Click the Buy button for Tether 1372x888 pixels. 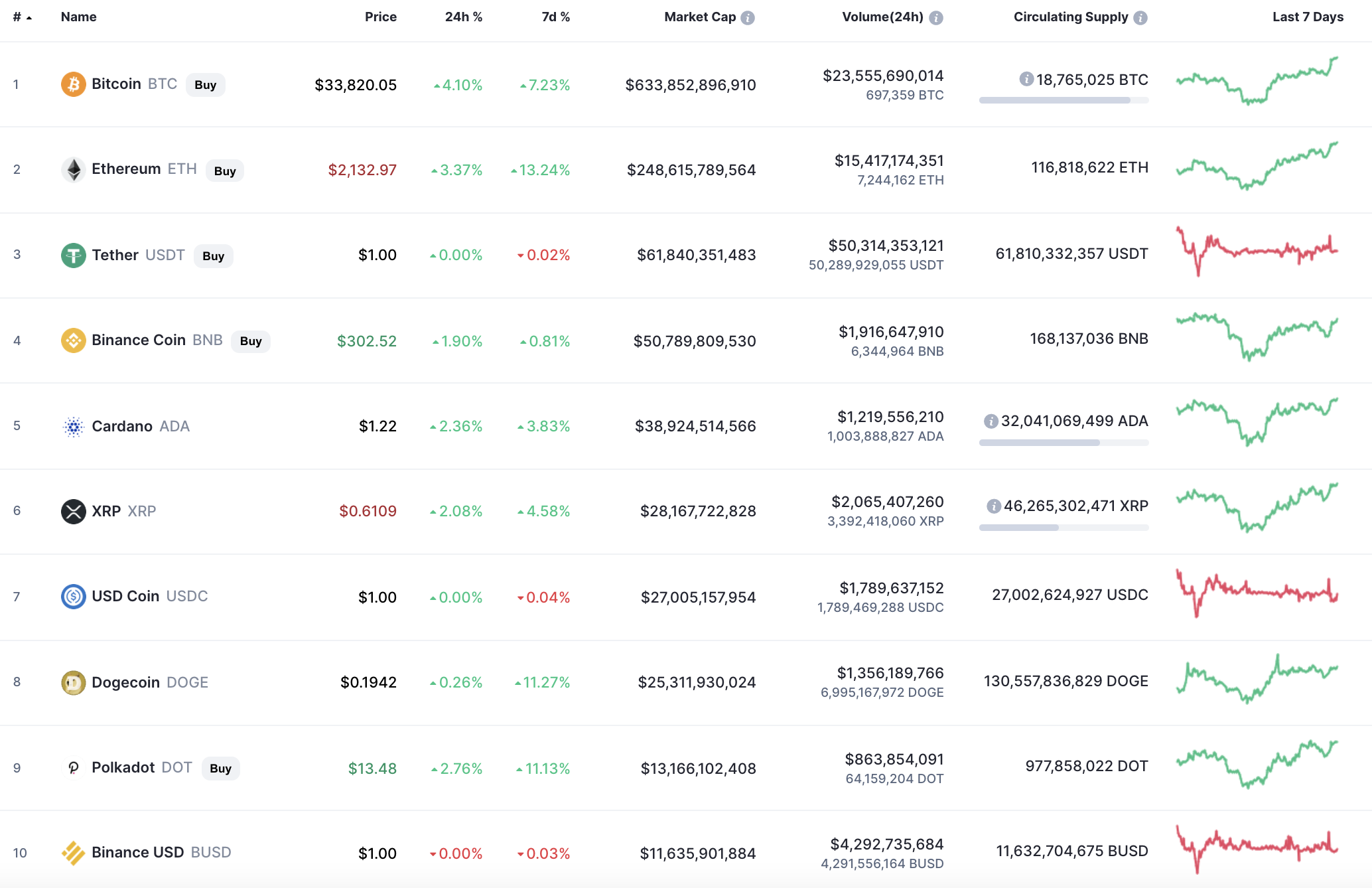tap(213, 256)
